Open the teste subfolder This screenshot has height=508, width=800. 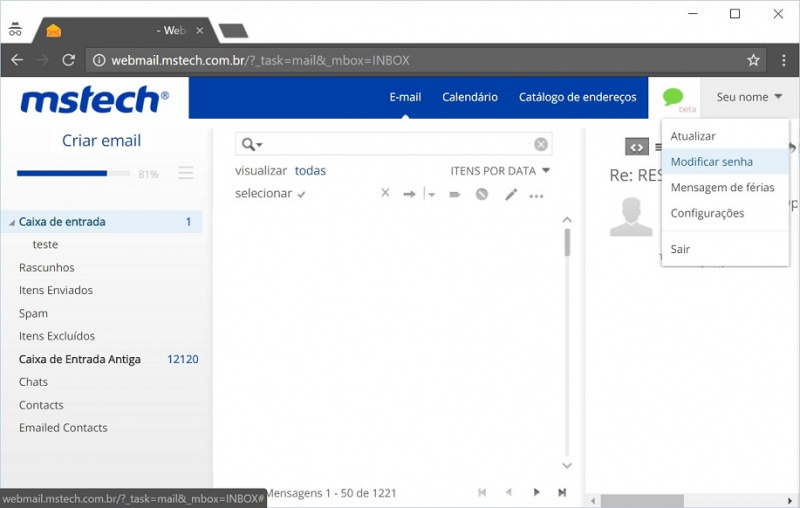45,244
